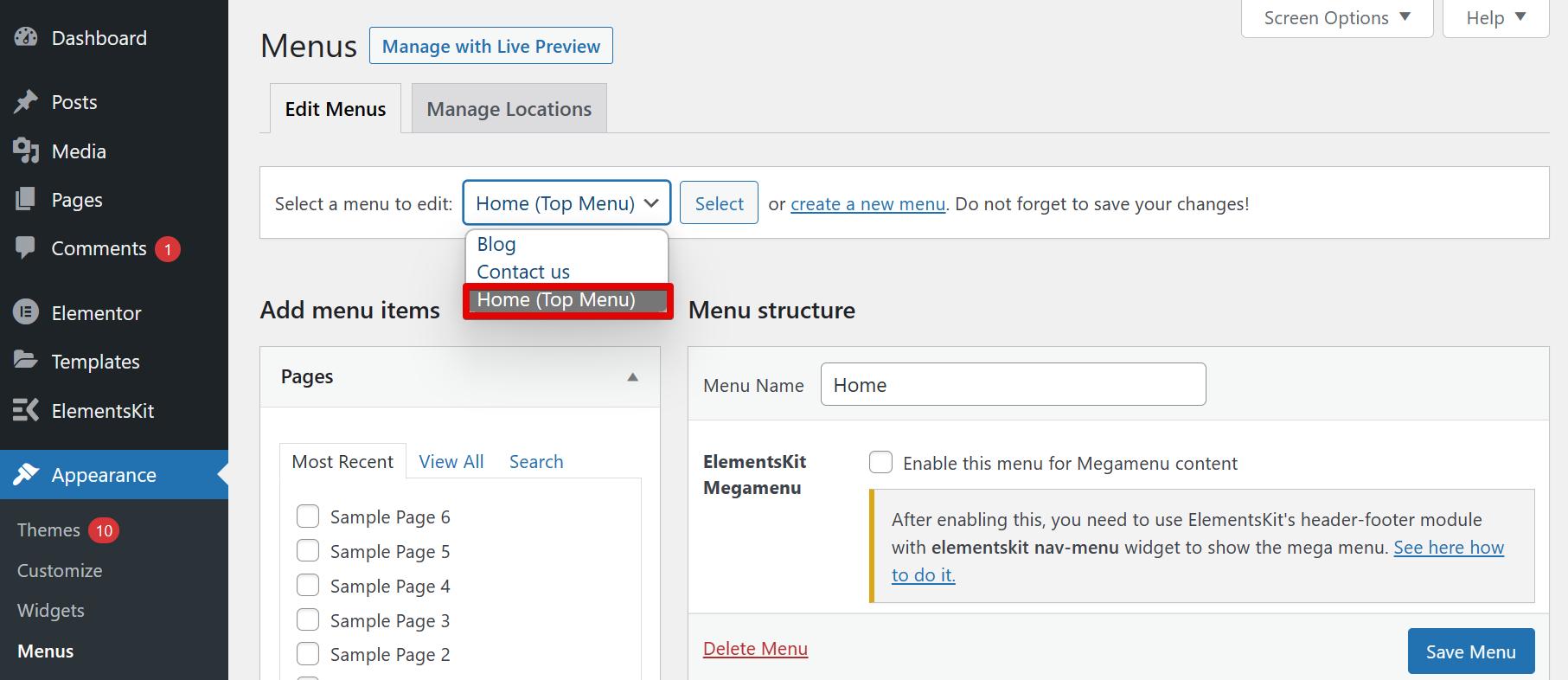Click the Comments speech bubble icon

tap(26, 247)
